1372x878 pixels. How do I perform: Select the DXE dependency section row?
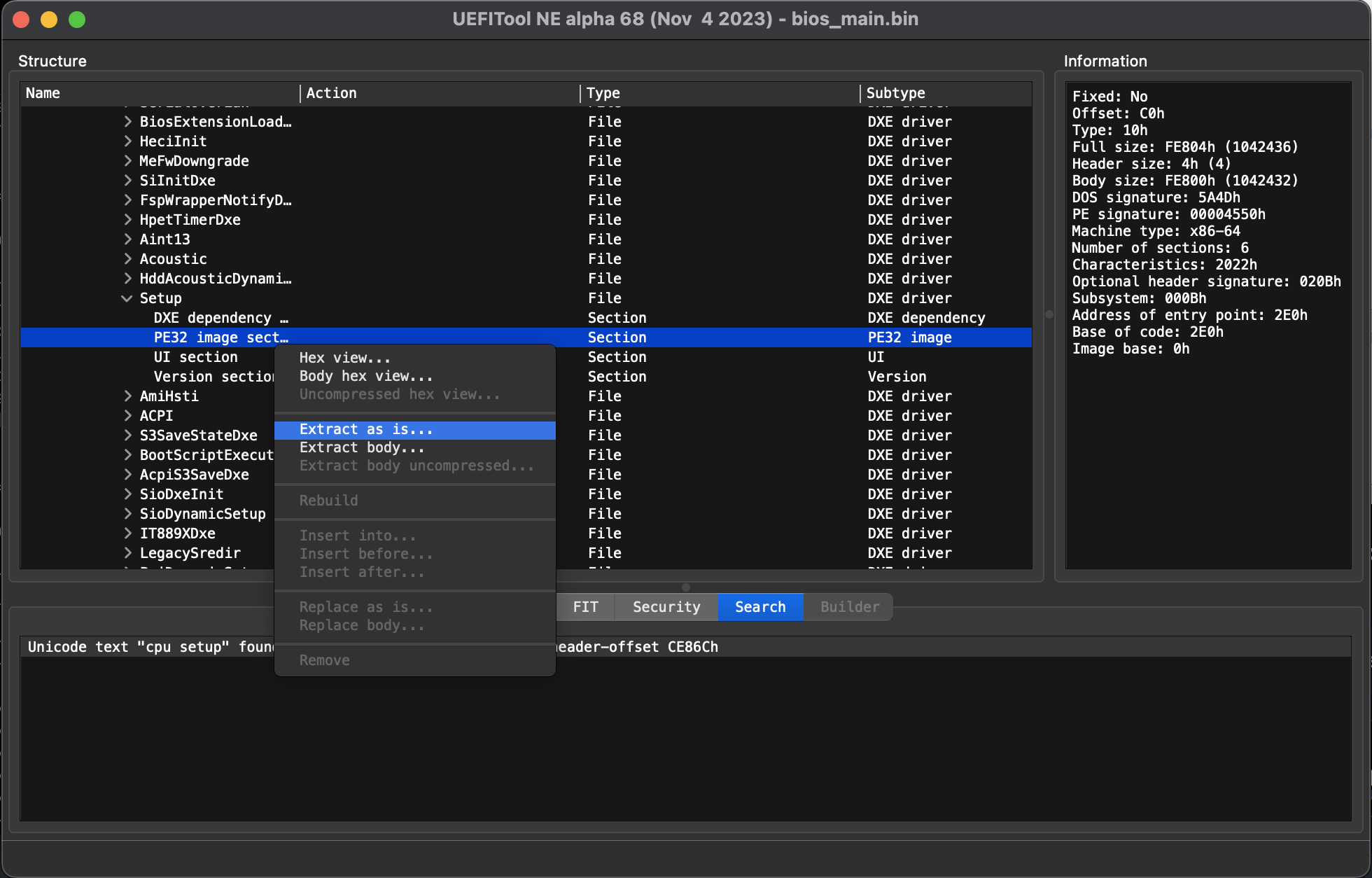[526, 318]
